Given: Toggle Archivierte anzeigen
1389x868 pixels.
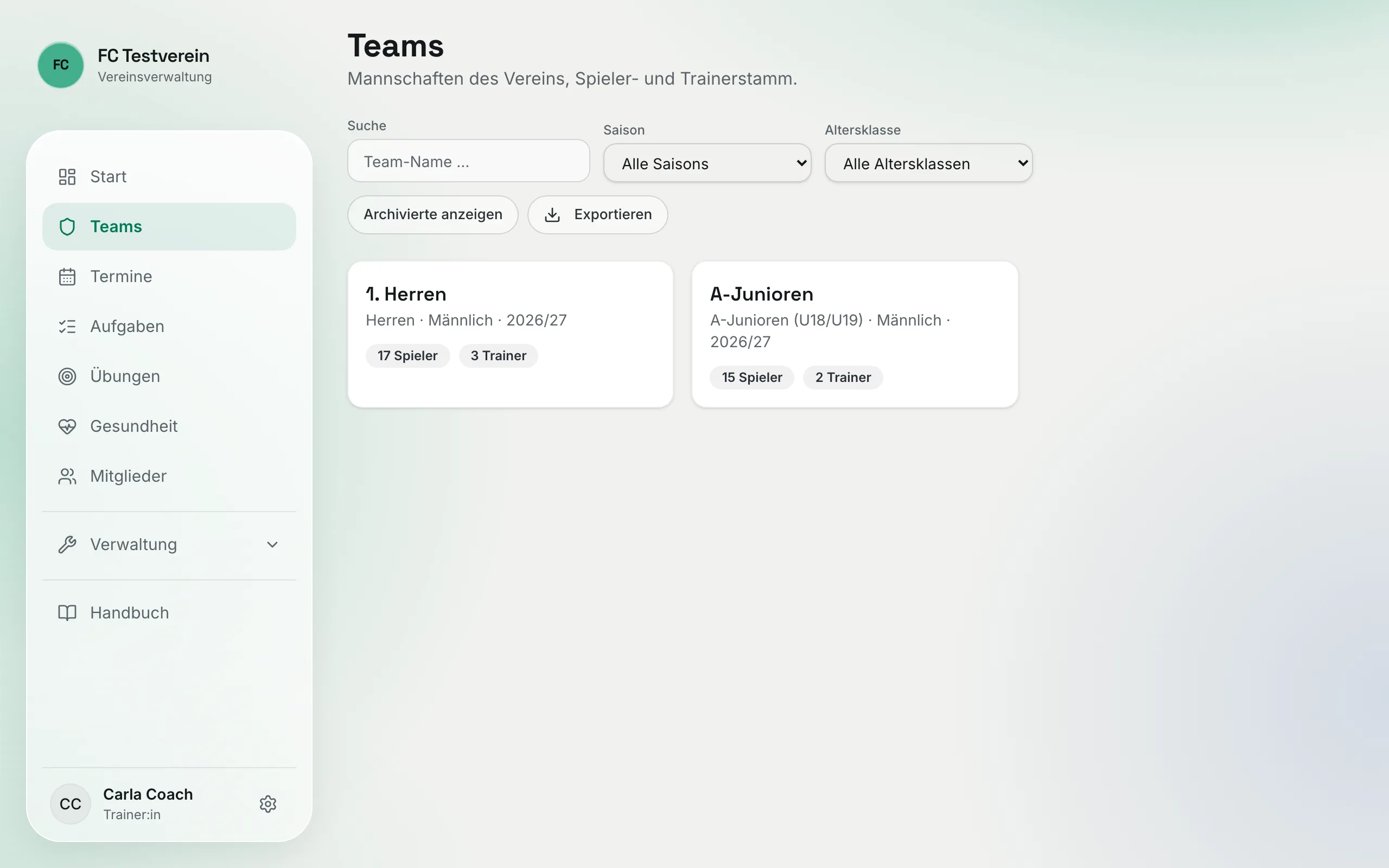Looking at the screenshot, I should pyautogui.click(x=433, y=215).
